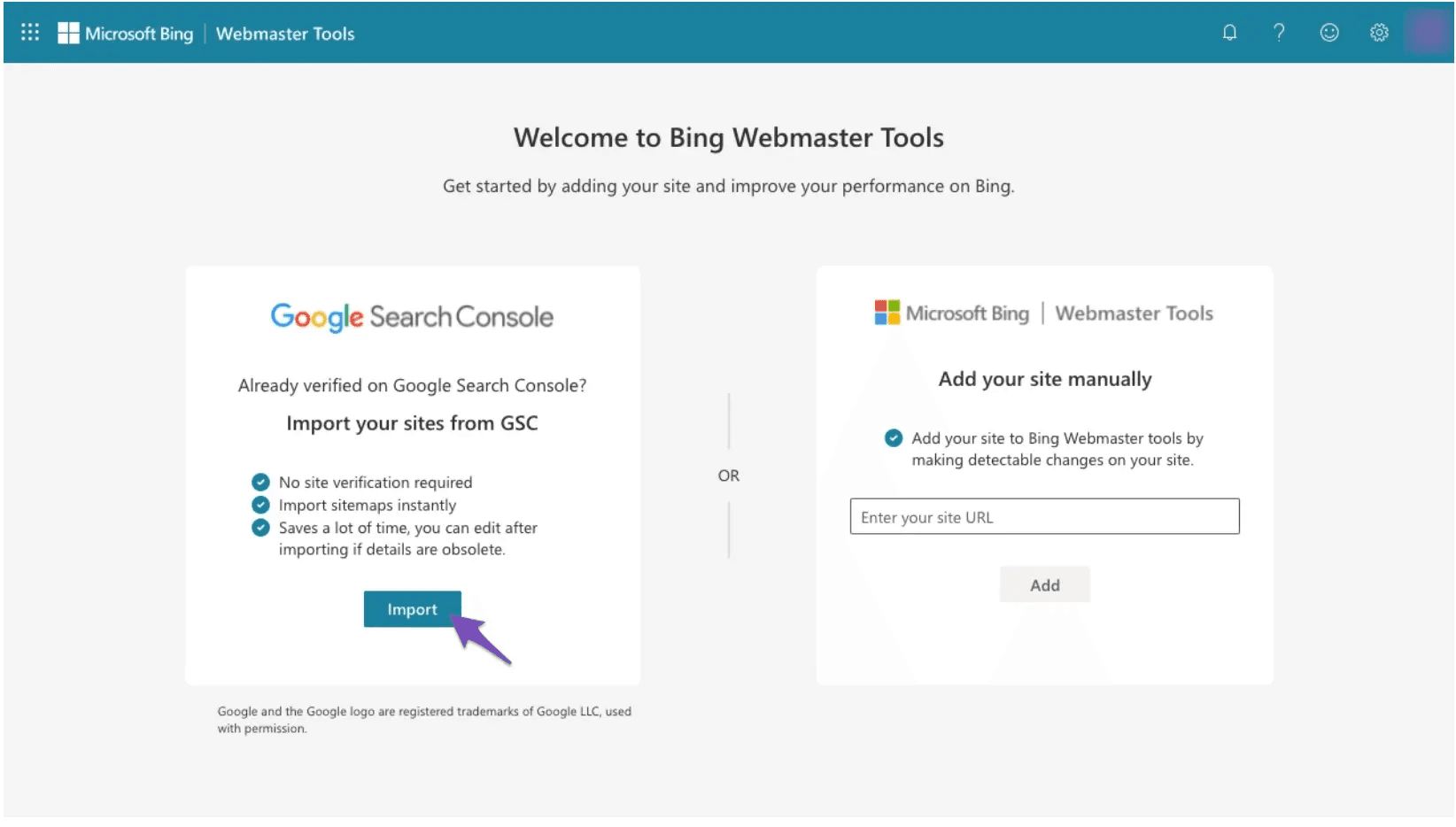This screenshot has height=827, width=1456.
Task: Click the OR divider between cards
Action: coord(728,475)
